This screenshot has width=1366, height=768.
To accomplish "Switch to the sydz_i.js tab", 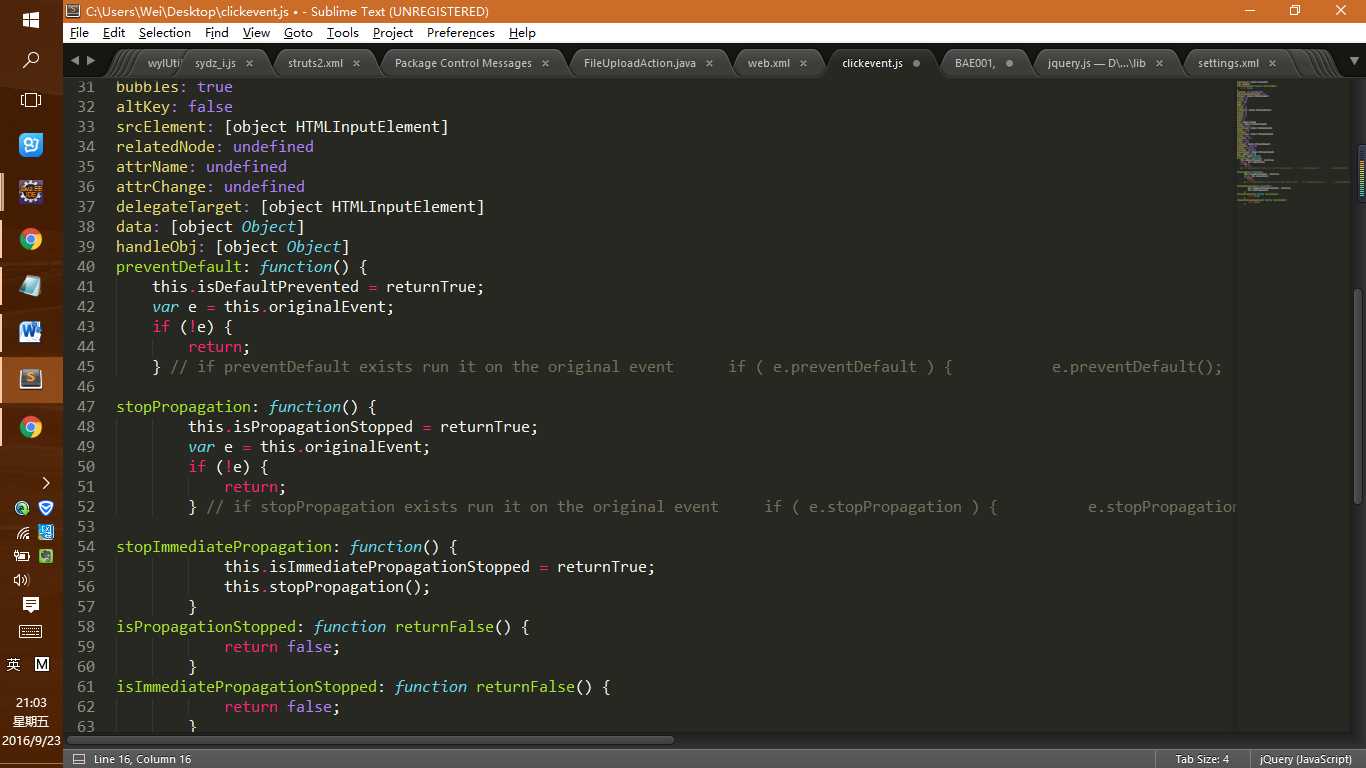I will pos(215,63).
